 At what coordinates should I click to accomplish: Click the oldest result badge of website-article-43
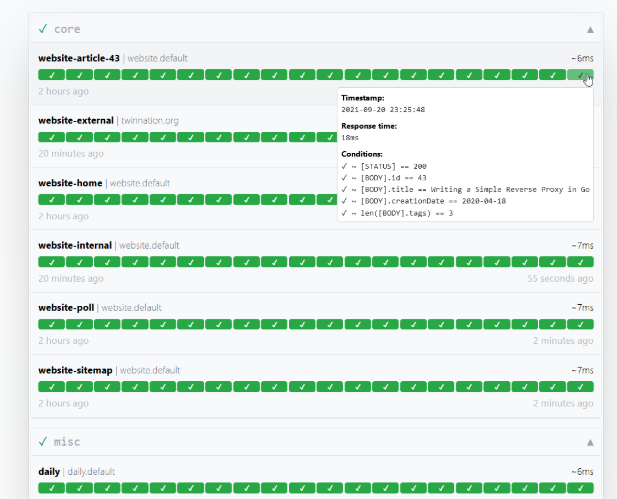(x=52, y=74)
